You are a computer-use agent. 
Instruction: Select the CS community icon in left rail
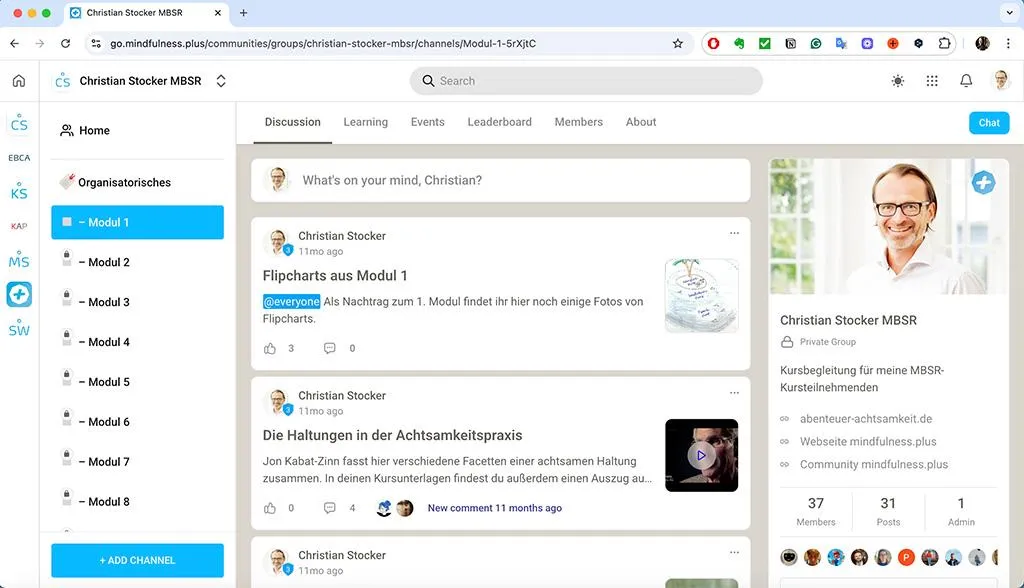pyautogui.click(x=19, y=123)
